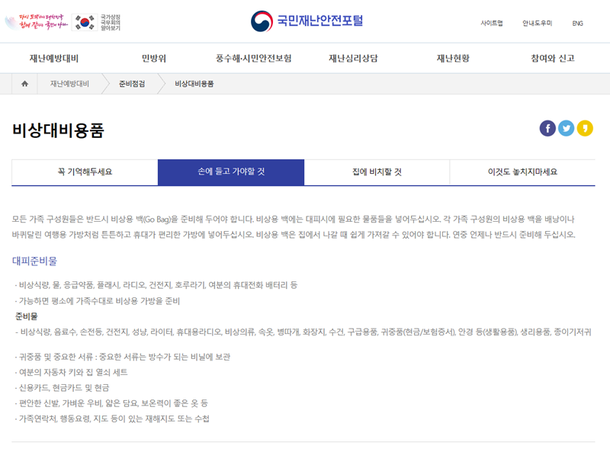610x449 pixels.
Task: Switch to the 꼭 기억해두세요 tab
Action: 85,172
